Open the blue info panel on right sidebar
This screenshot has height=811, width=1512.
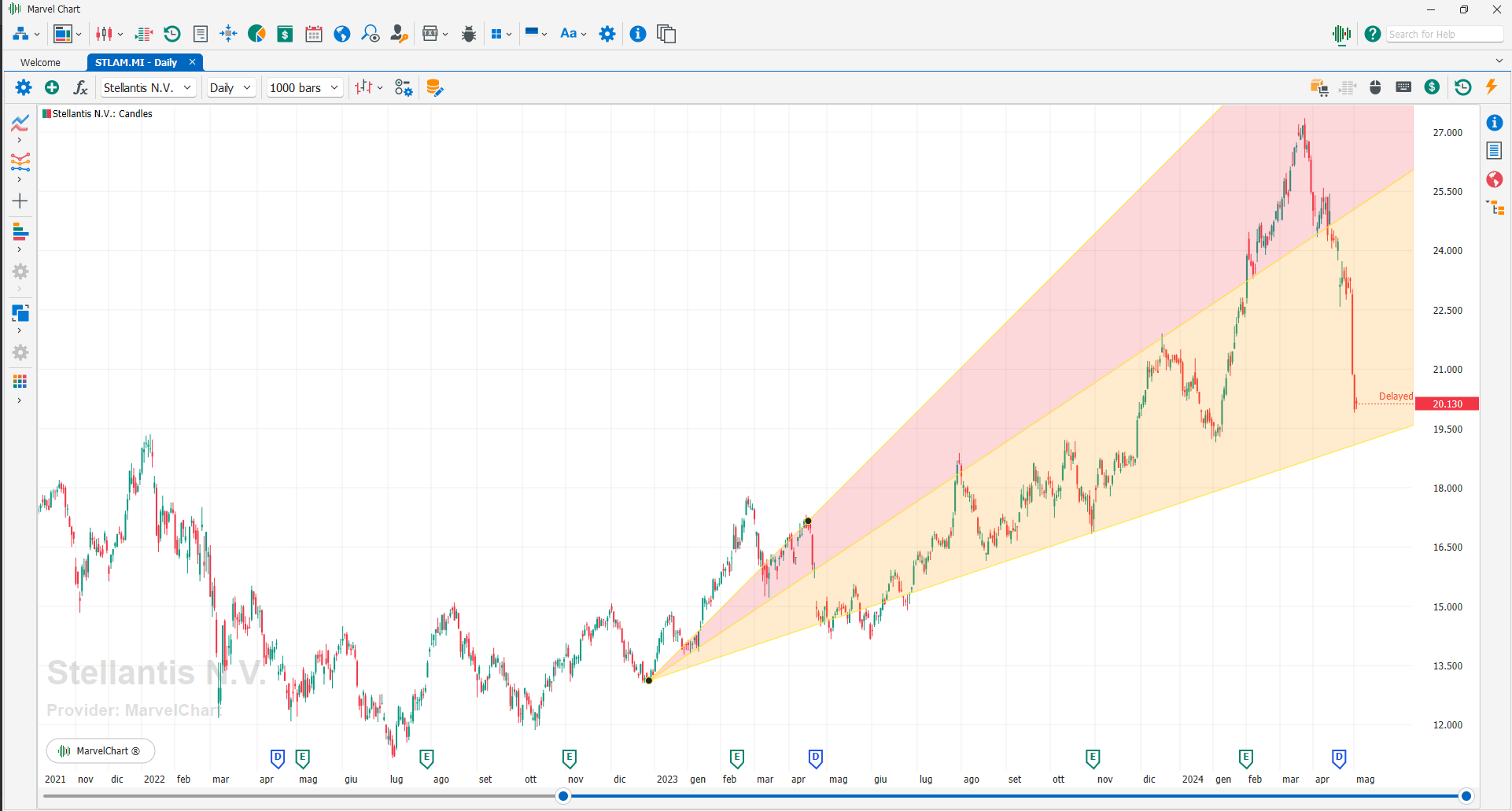point(1495,123)
